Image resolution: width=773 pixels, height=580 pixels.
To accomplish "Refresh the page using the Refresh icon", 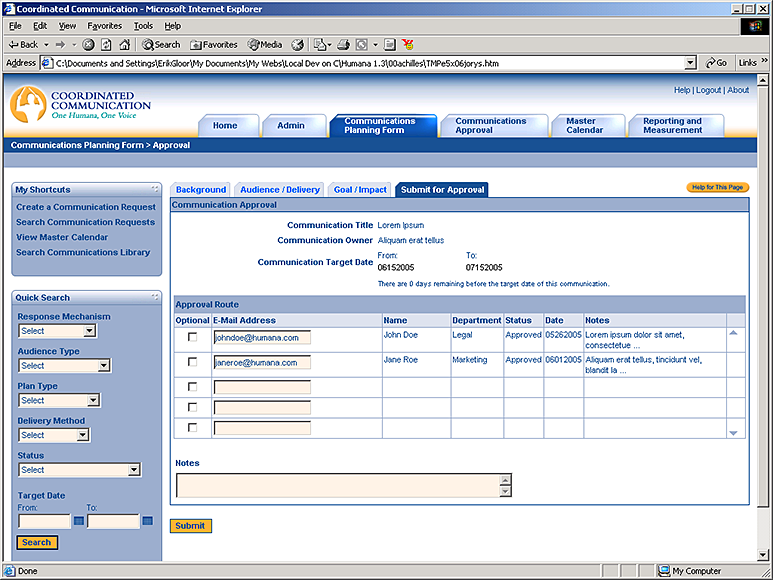I will [x=106, y=45].
